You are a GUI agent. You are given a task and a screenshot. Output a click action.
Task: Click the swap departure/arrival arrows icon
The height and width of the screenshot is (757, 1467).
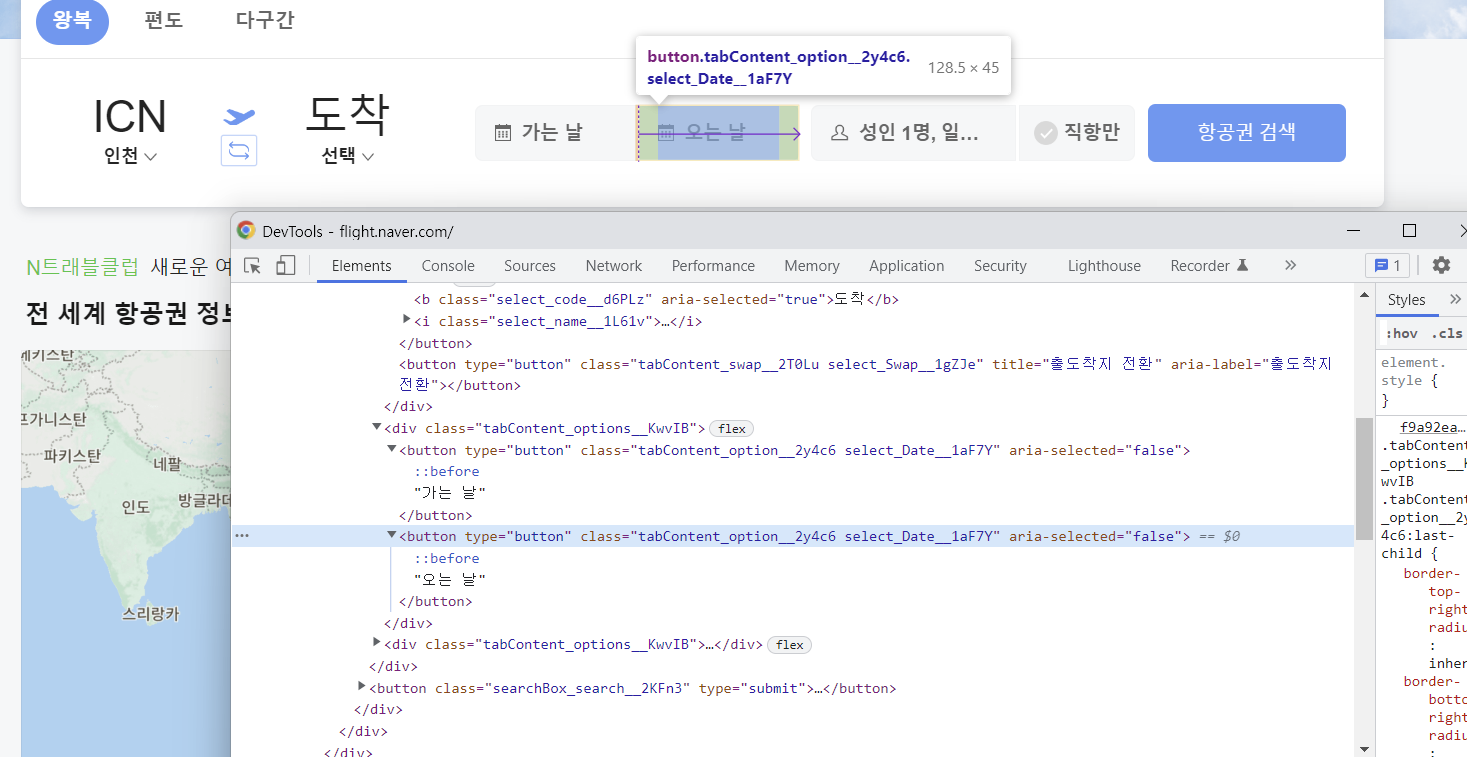239,151
